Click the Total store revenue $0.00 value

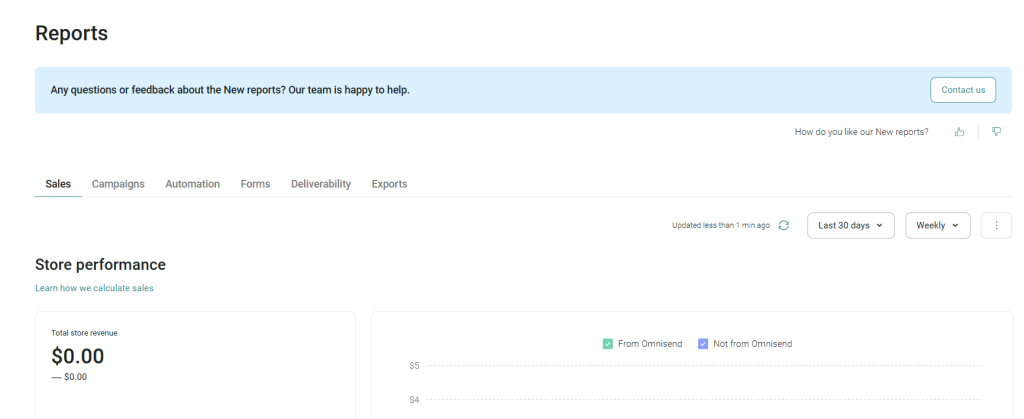tap(77, 356)
